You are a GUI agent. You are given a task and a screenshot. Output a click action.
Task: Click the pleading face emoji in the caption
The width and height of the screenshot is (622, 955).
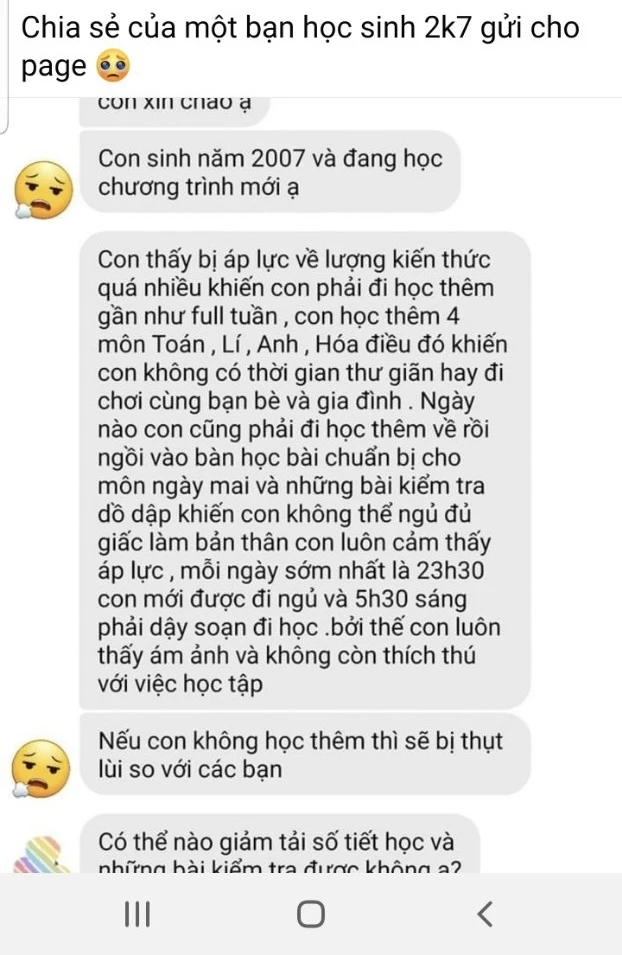point(113,66)
